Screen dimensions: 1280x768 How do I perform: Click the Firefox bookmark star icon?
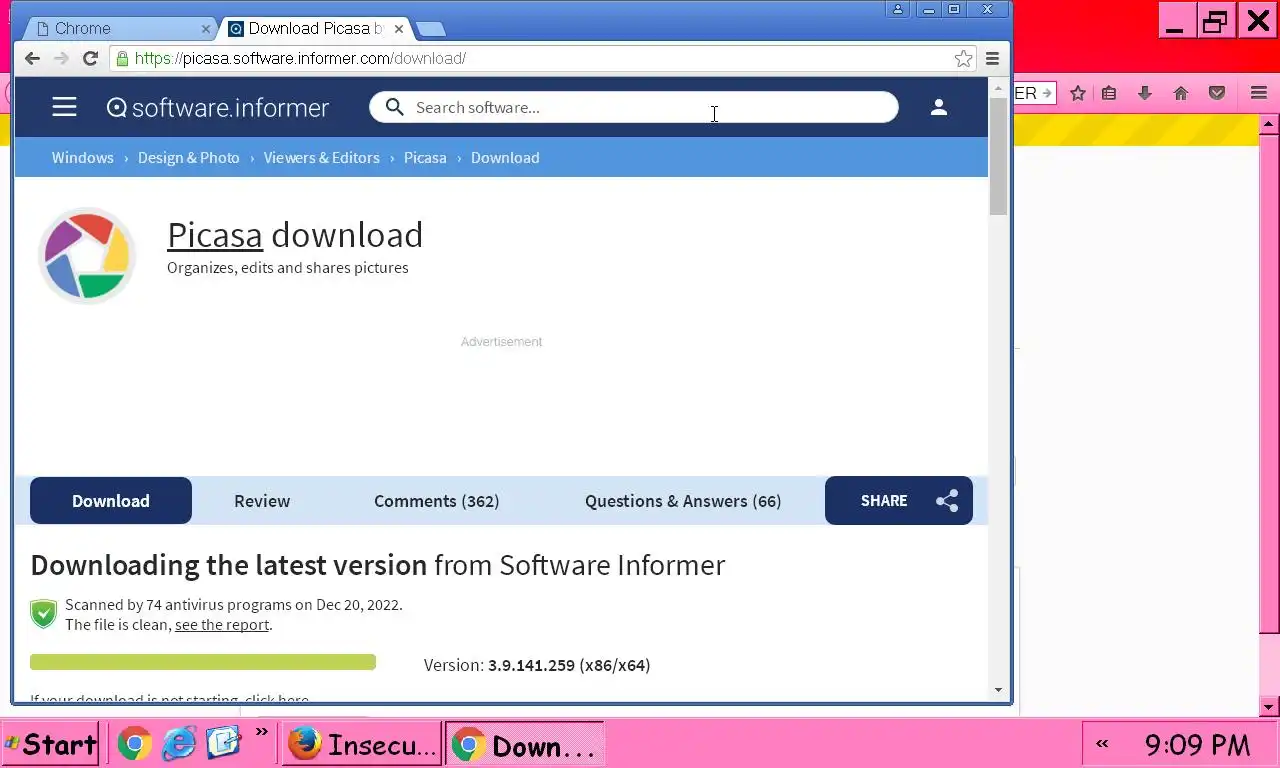pos(1078,93)
